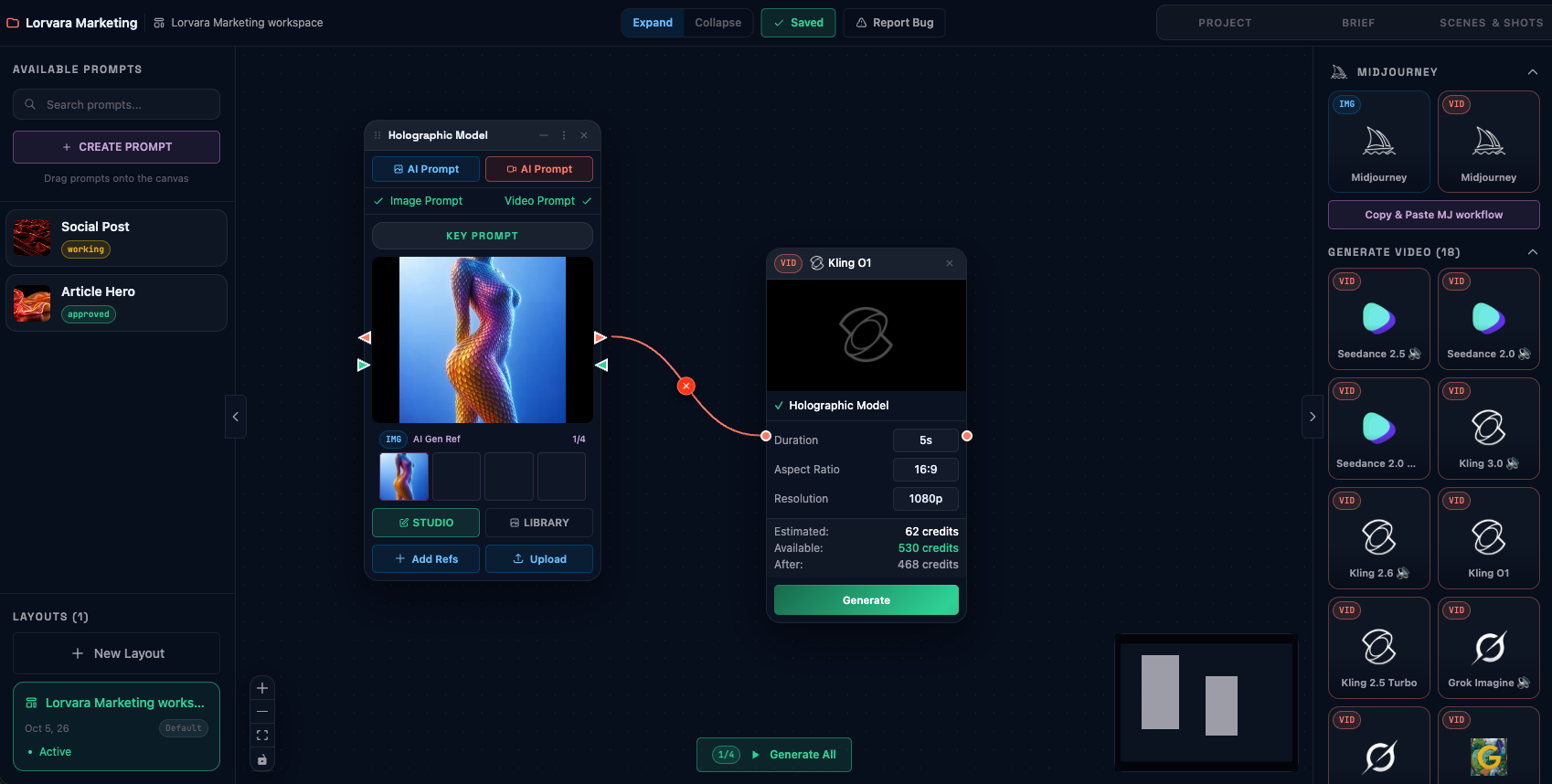
Task: Open the Aspect Ratio 16:9 dropdown
Action: click(926, 470)
